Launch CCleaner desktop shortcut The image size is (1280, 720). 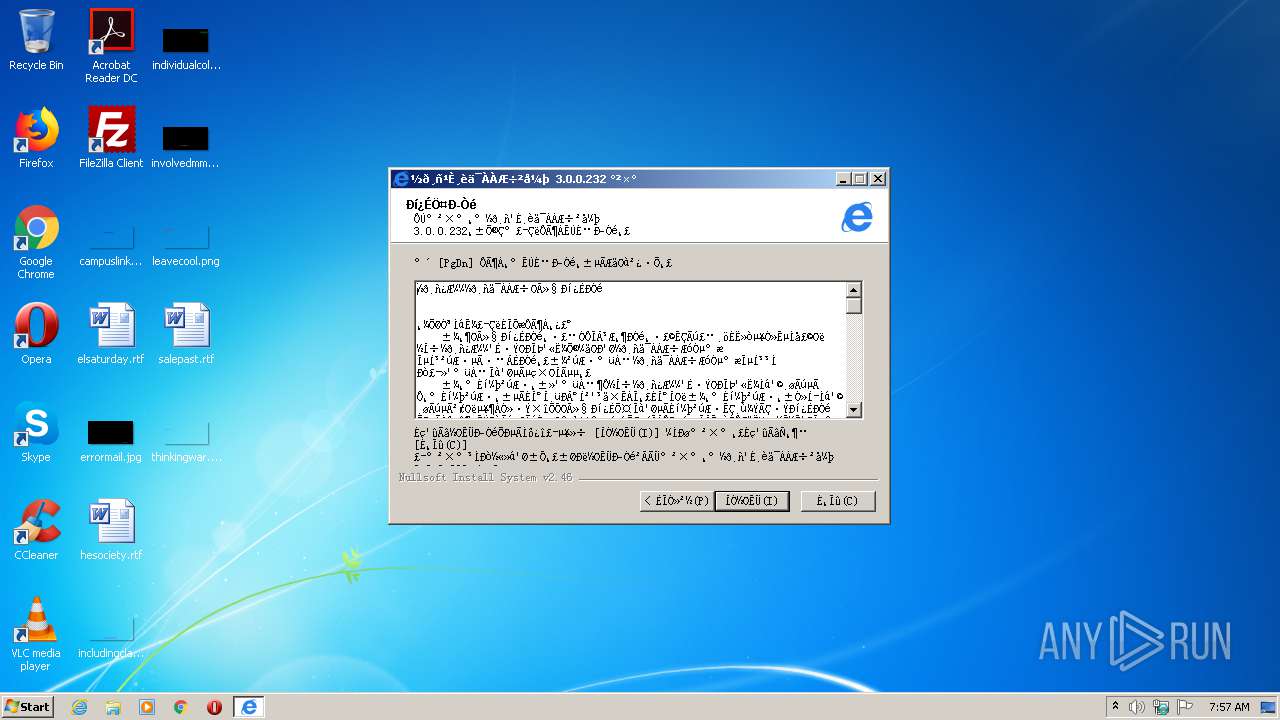(x=36, y=530)
